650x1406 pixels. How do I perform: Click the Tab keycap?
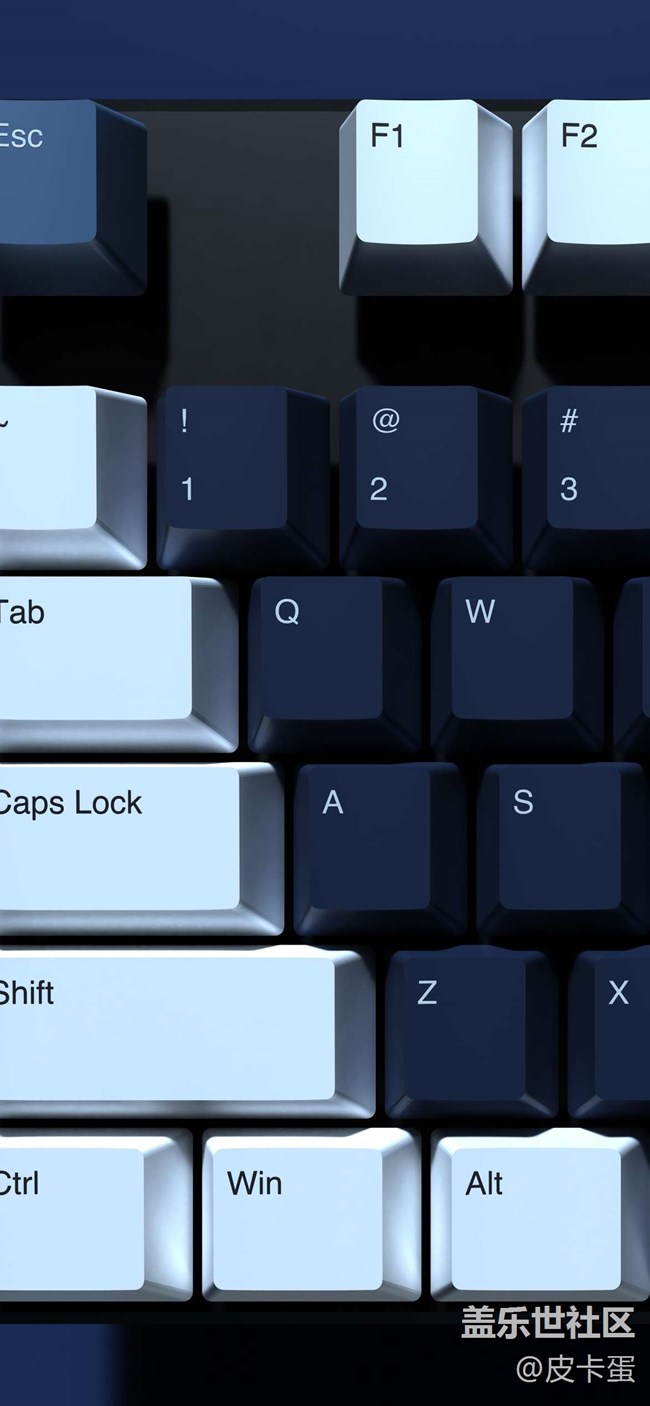pos(118,664)
